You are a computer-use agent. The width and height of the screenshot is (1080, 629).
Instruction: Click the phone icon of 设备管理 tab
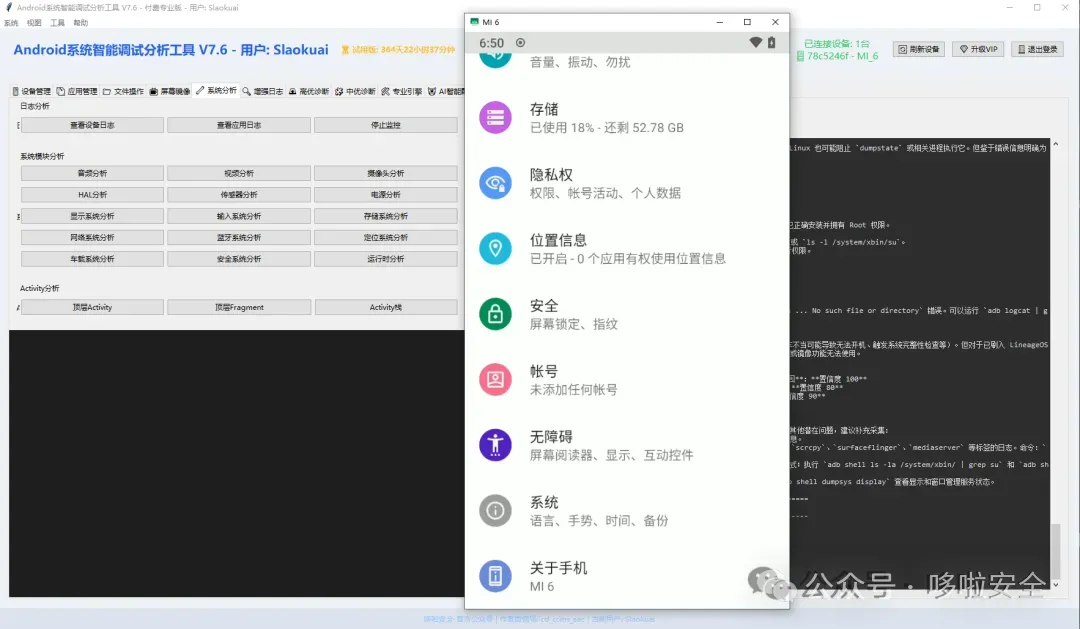click(x=15, y=91)
